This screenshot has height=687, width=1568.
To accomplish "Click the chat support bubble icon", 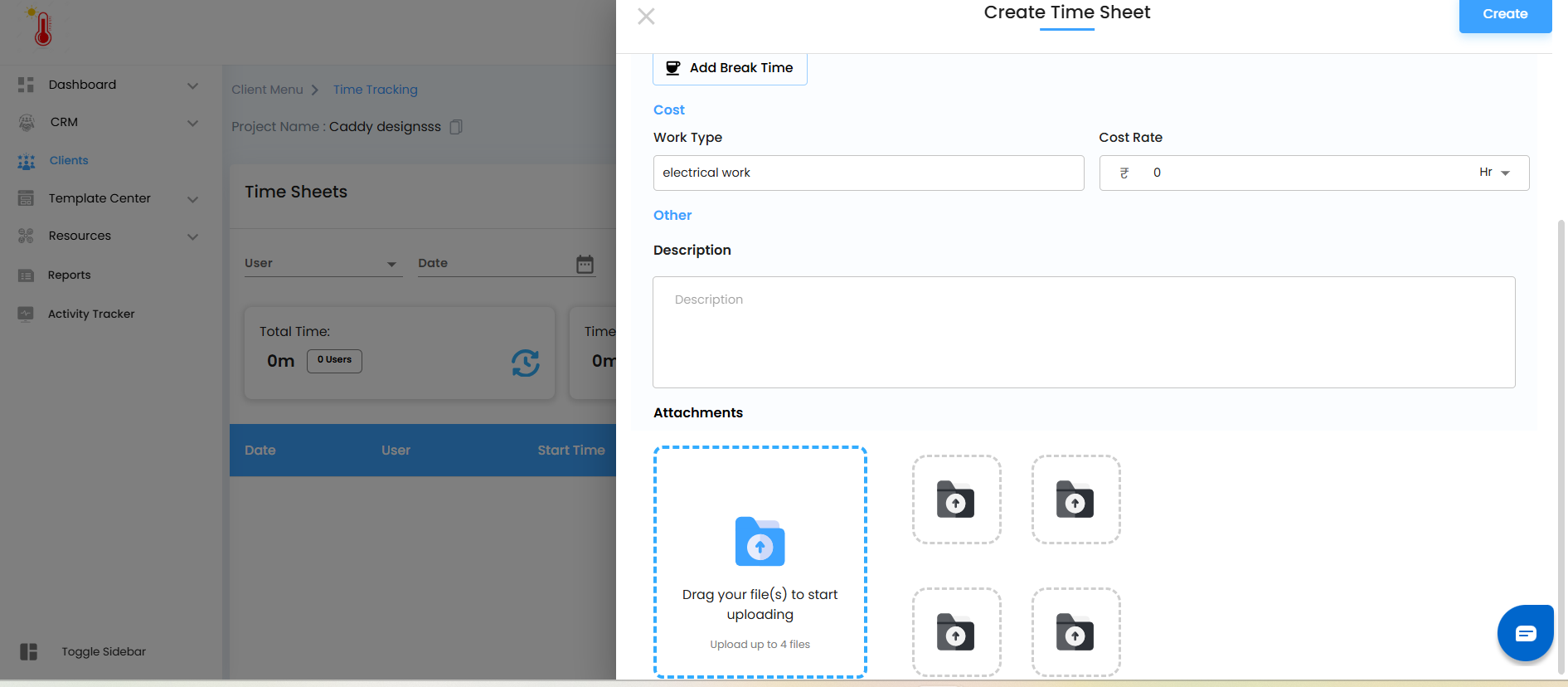I will (1525, 634).
